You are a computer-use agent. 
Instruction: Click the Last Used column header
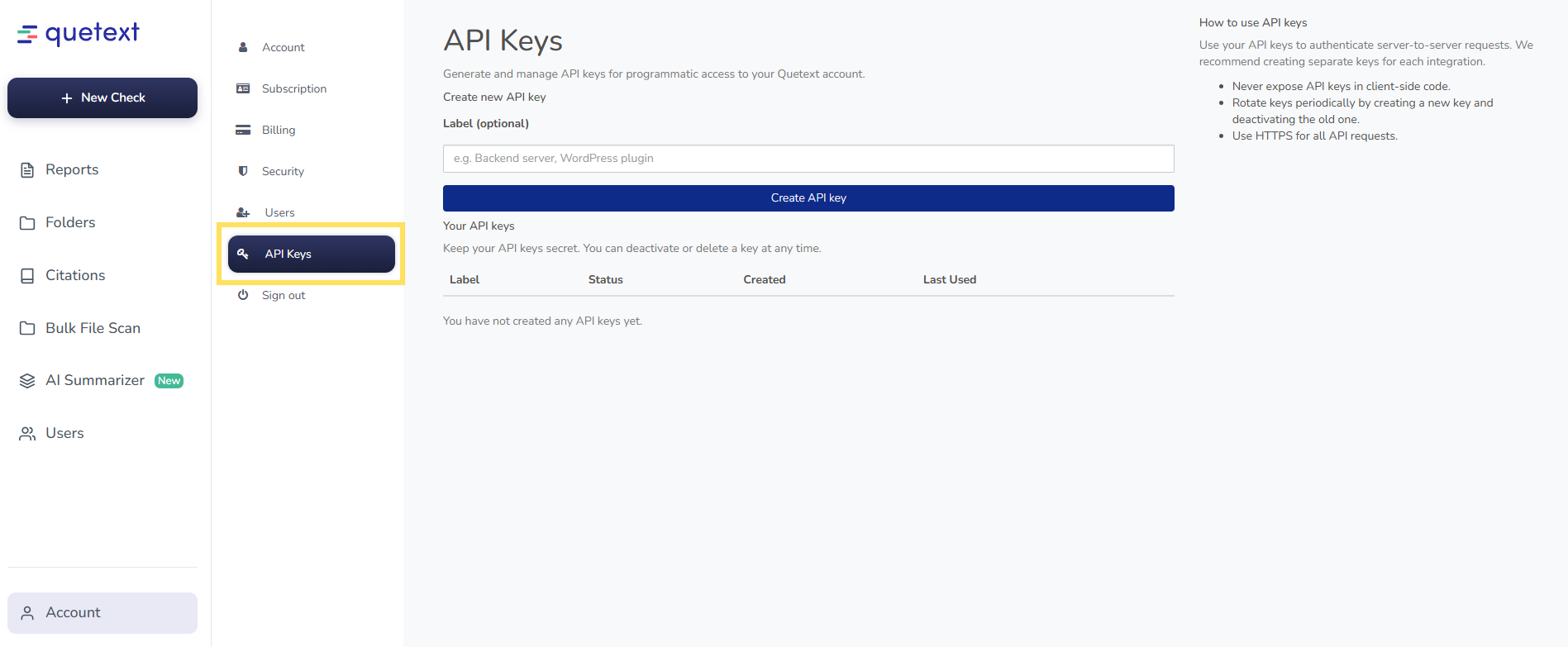coord(949,280)
